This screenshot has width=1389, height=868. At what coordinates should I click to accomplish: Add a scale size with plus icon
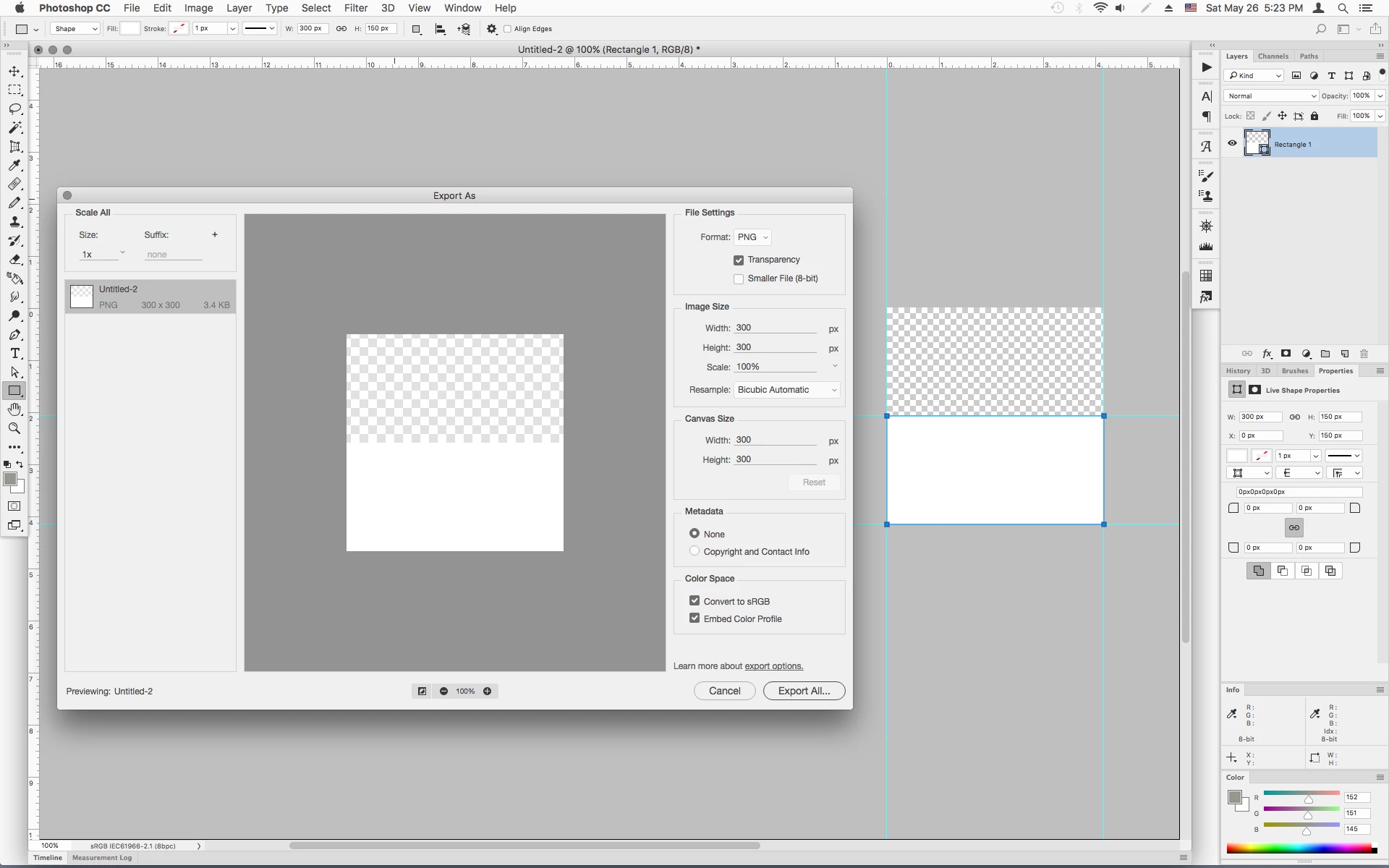pyautogui.click(x=215, y=234)
